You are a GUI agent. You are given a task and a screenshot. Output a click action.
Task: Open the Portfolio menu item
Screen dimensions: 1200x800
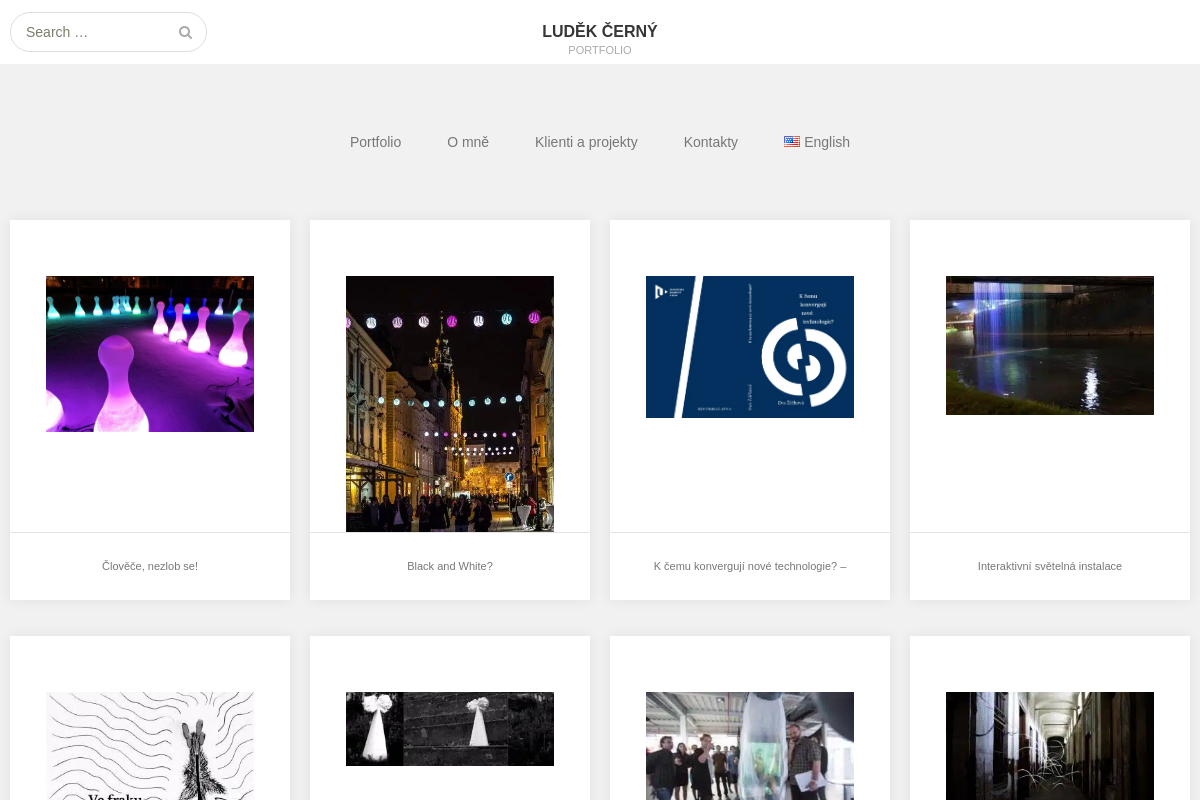tap(375, 142)
